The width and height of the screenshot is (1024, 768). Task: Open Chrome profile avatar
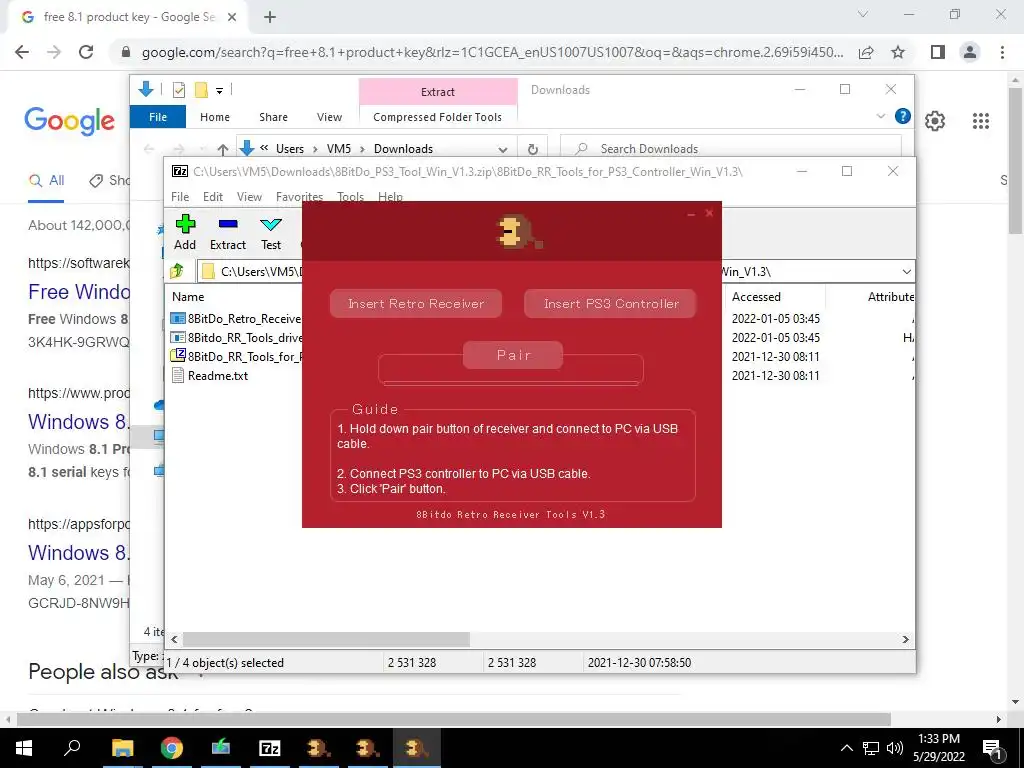point(970,52)
